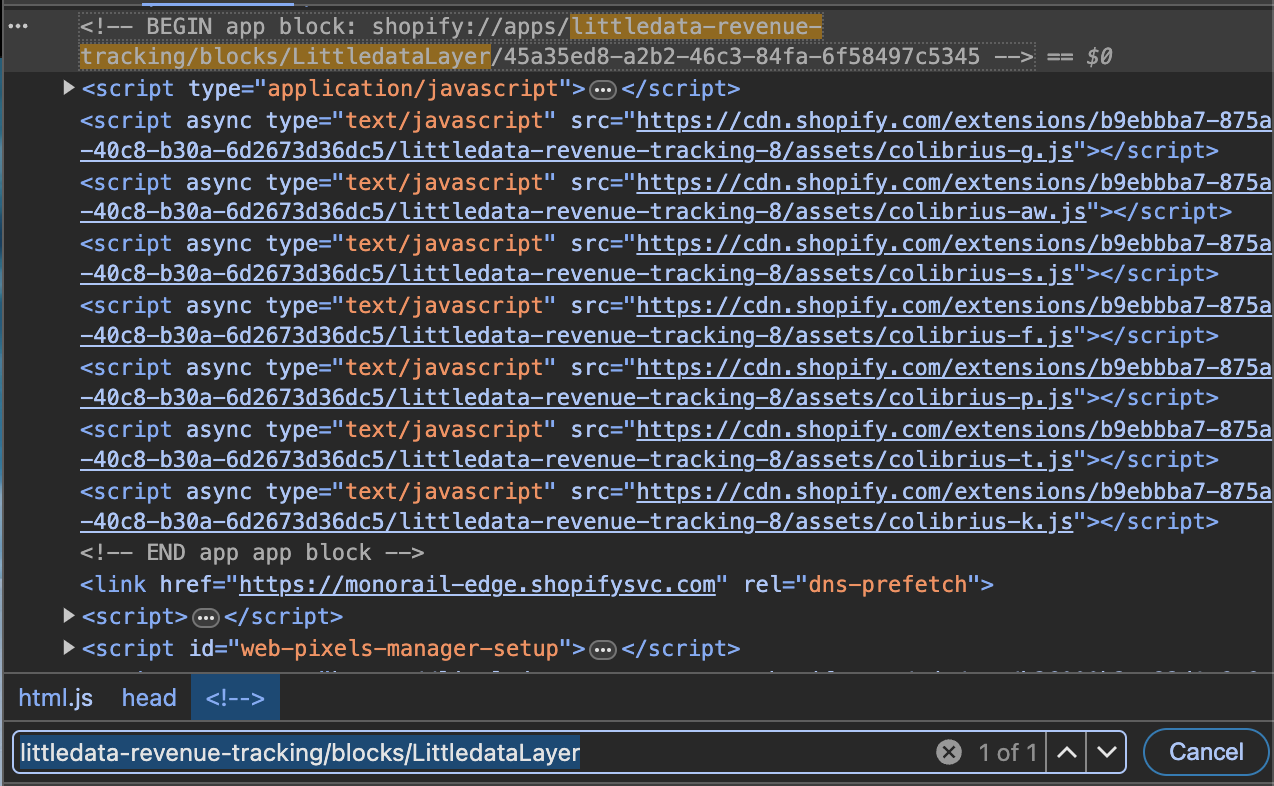The width and height of the screenshot is (1274, 786).
Task: Select the head breadcrumb
Action: pos(149,698)
